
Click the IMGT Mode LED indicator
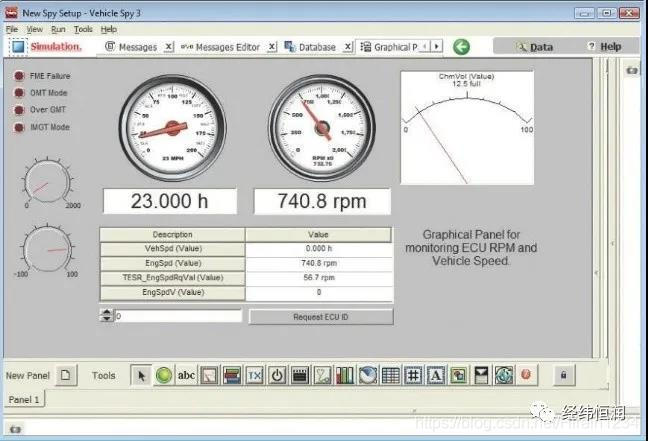click(x=19, y=127)
